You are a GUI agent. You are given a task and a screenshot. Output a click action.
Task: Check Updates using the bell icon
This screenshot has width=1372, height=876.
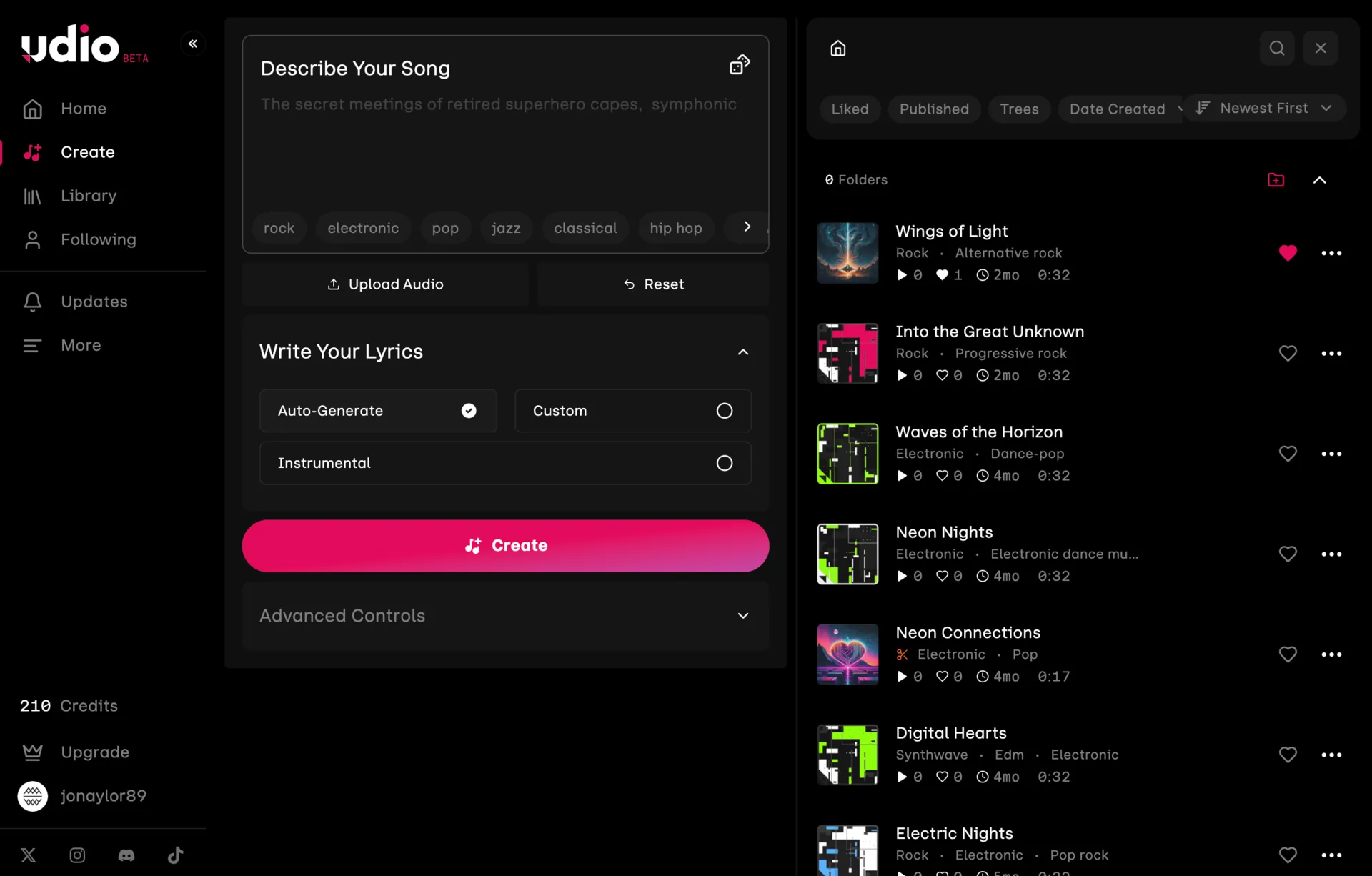(31, 302)
